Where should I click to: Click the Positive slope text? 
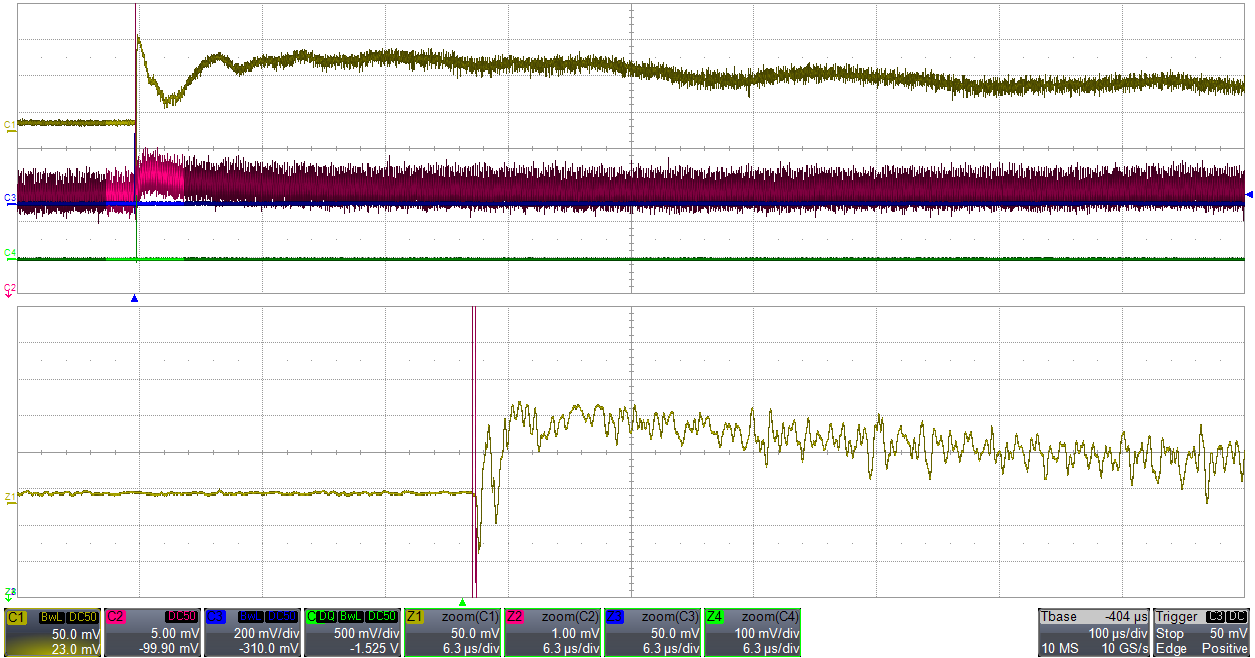tap(1226, 649)
